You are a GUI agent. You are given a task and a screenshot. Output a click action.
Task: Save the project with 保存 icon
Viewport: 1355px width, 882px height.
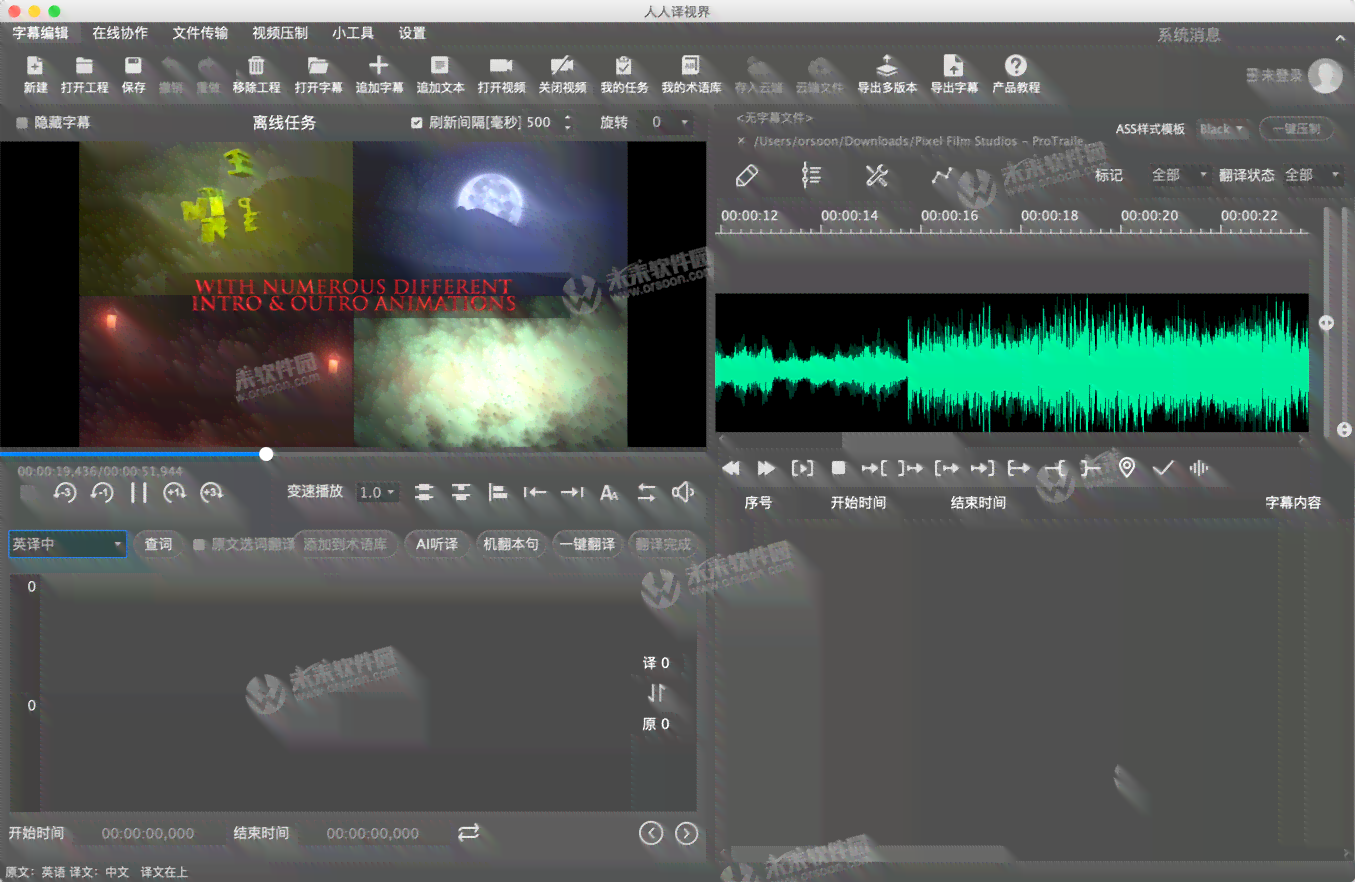click(133, 67)
